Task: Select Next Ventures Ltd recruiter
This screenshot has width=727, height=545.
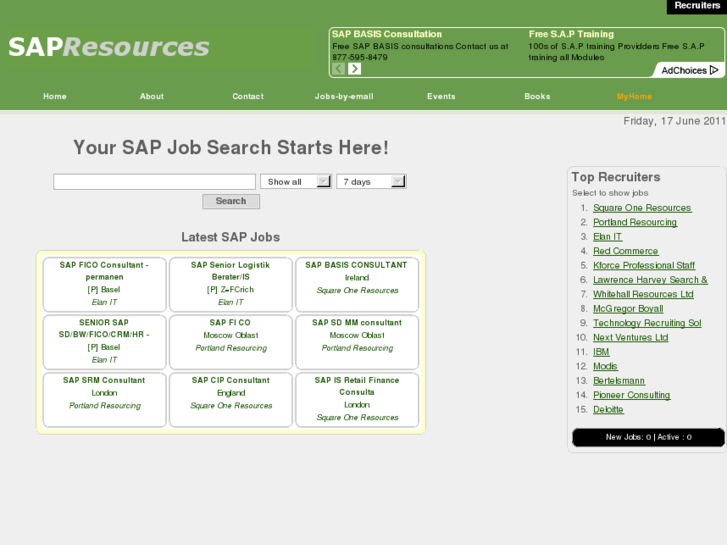Action: coord(631,337)
